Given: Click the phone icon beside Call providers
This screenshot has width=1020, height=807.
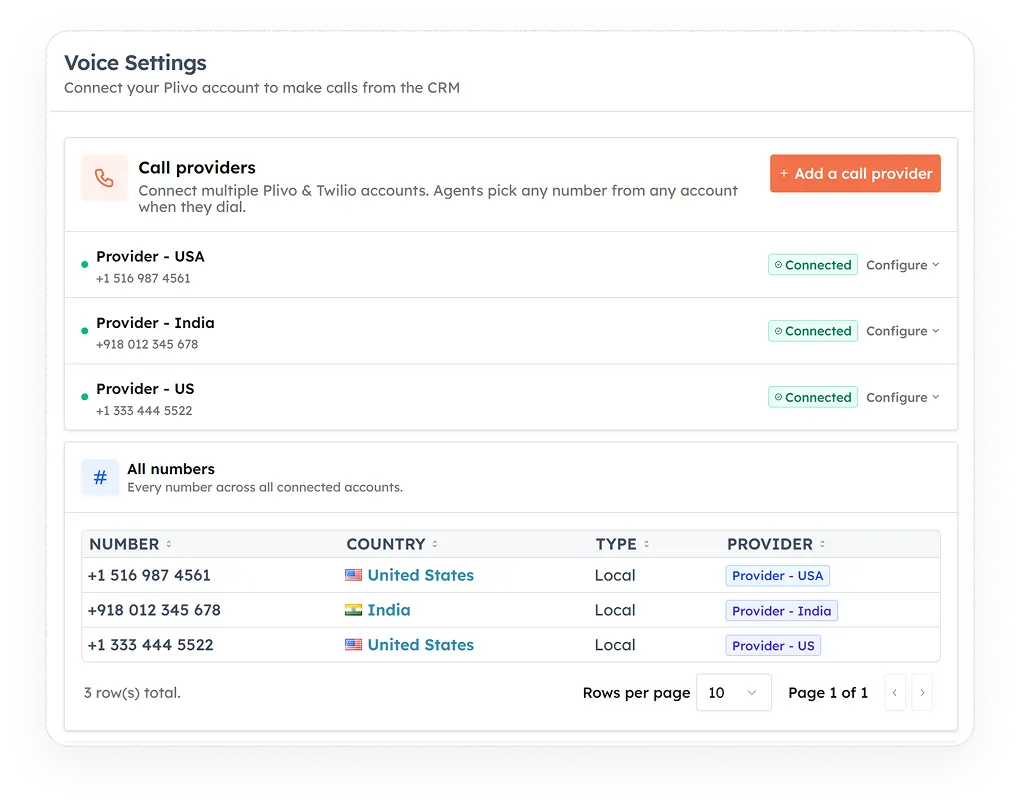Looking at the screenshot, I should tap(104, 178).
